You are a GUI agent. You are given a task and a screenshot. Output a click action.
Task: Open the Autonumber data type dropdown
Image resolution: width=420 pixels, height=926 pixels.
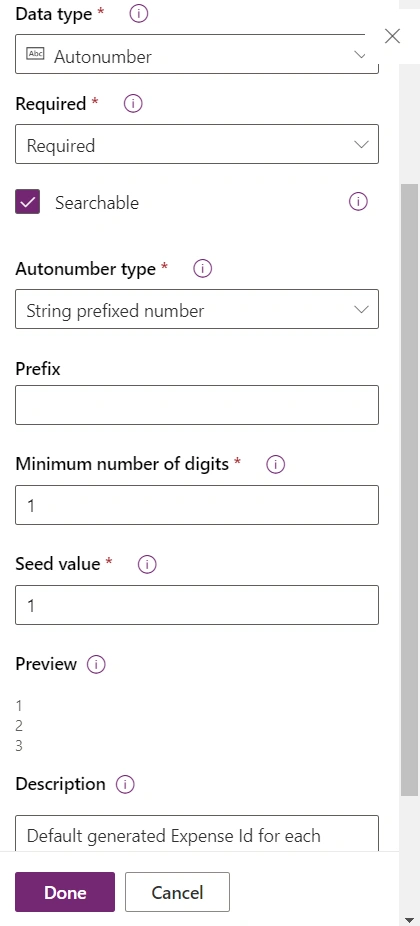click(197, 54)
